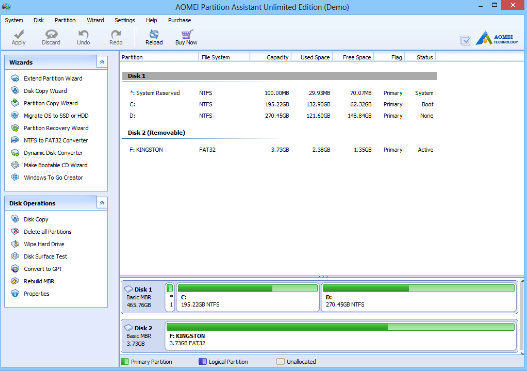The image size is (527, 371).
Task: Click the Flag column header
Action: point(390,57)
